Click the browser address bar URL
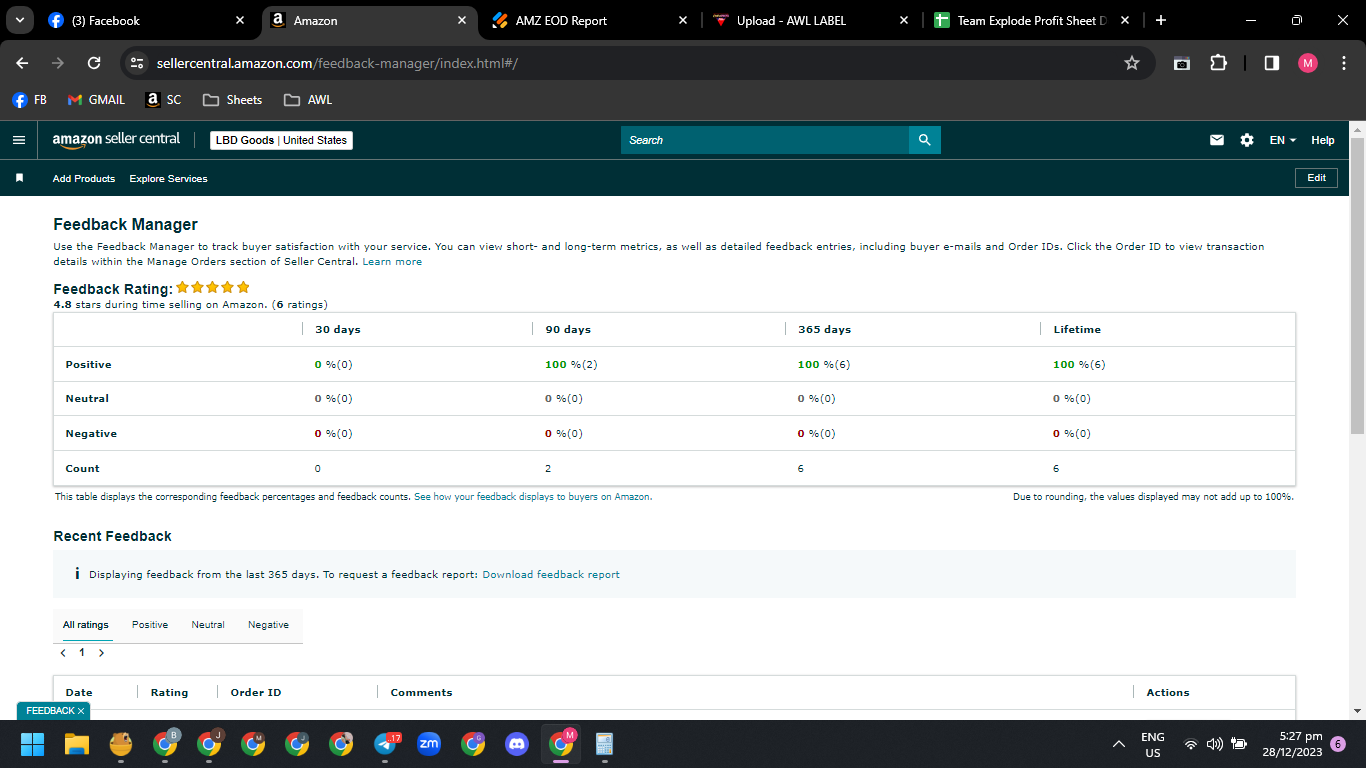Image resolution: width=1366 pixels, height=768 pixels. click(x=337, y=63)
